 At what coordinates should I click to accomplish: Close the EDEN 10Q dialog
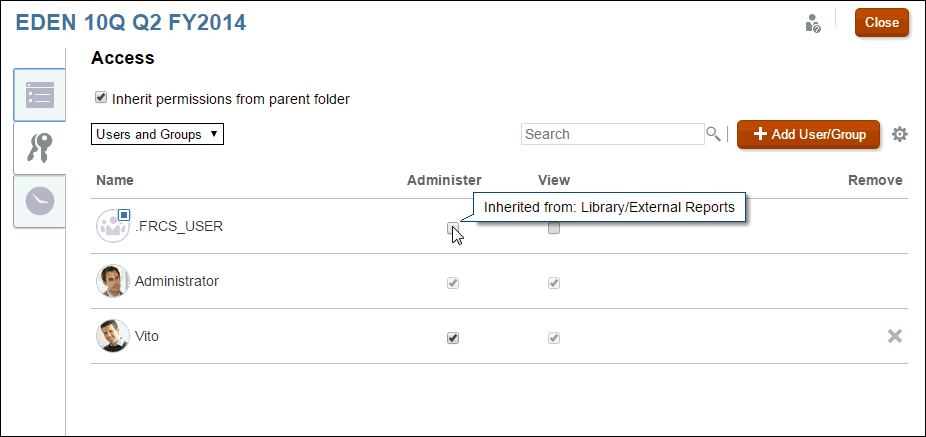tap(881, 22)
